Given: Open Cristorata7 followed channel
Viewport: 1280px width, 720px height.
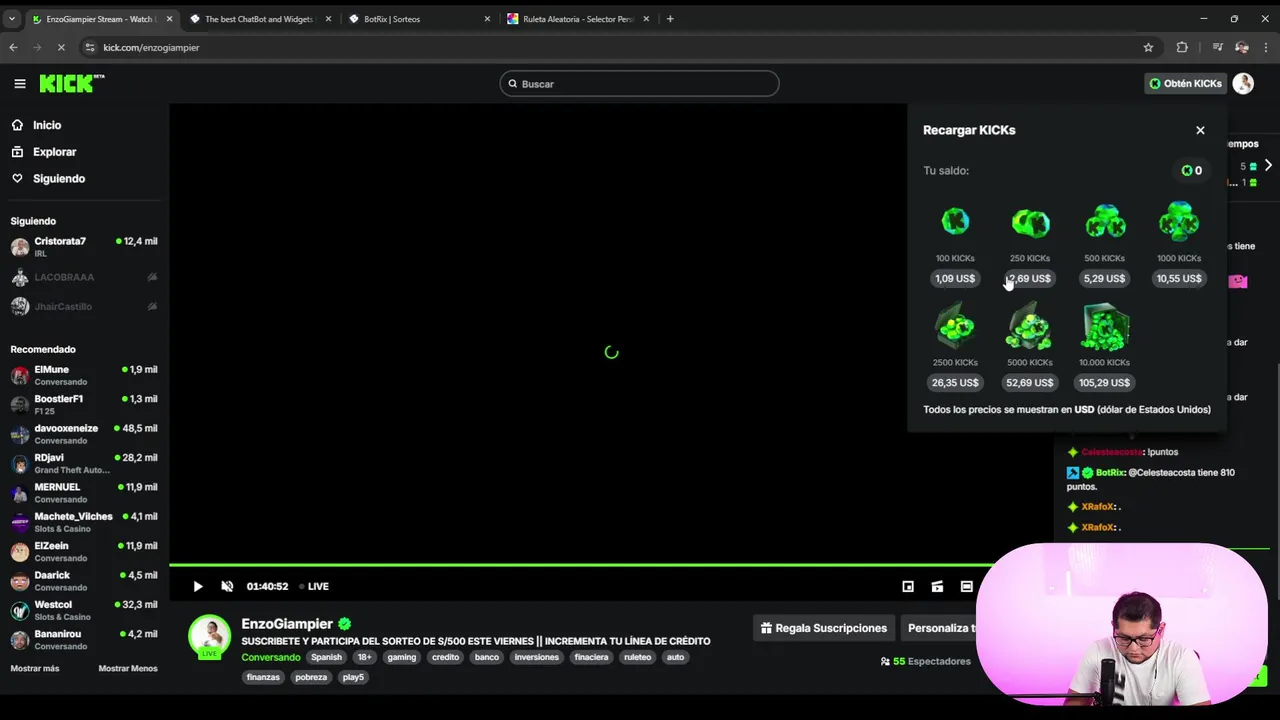Looking at the screenshot, I should (x=84, y=247).
